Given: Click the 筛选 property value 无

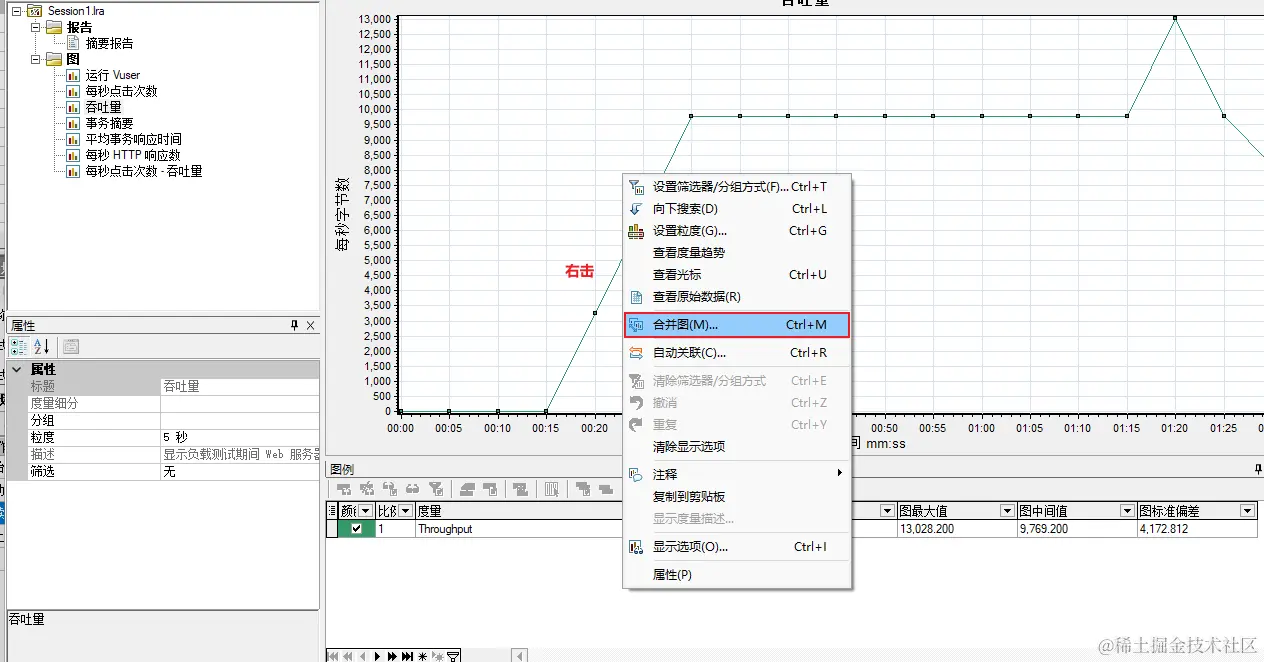Looking at the screenshot, I should [x=240, y=471].
